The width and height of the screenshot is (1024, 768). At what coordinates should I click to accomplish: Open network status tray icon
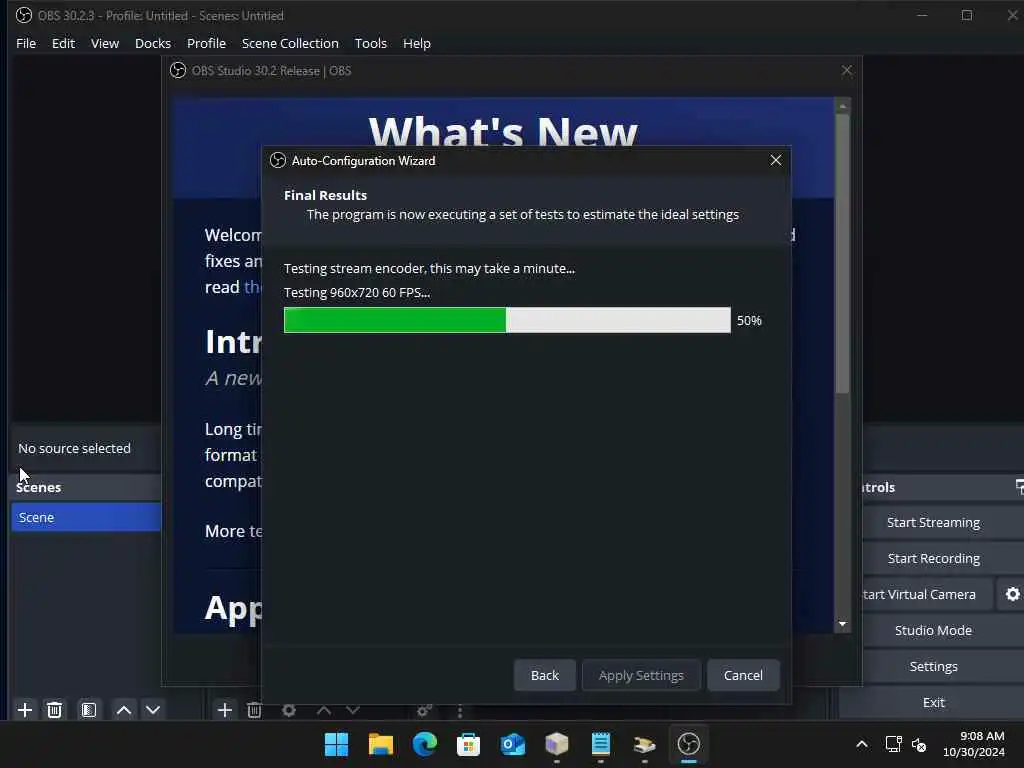(893, 744)
